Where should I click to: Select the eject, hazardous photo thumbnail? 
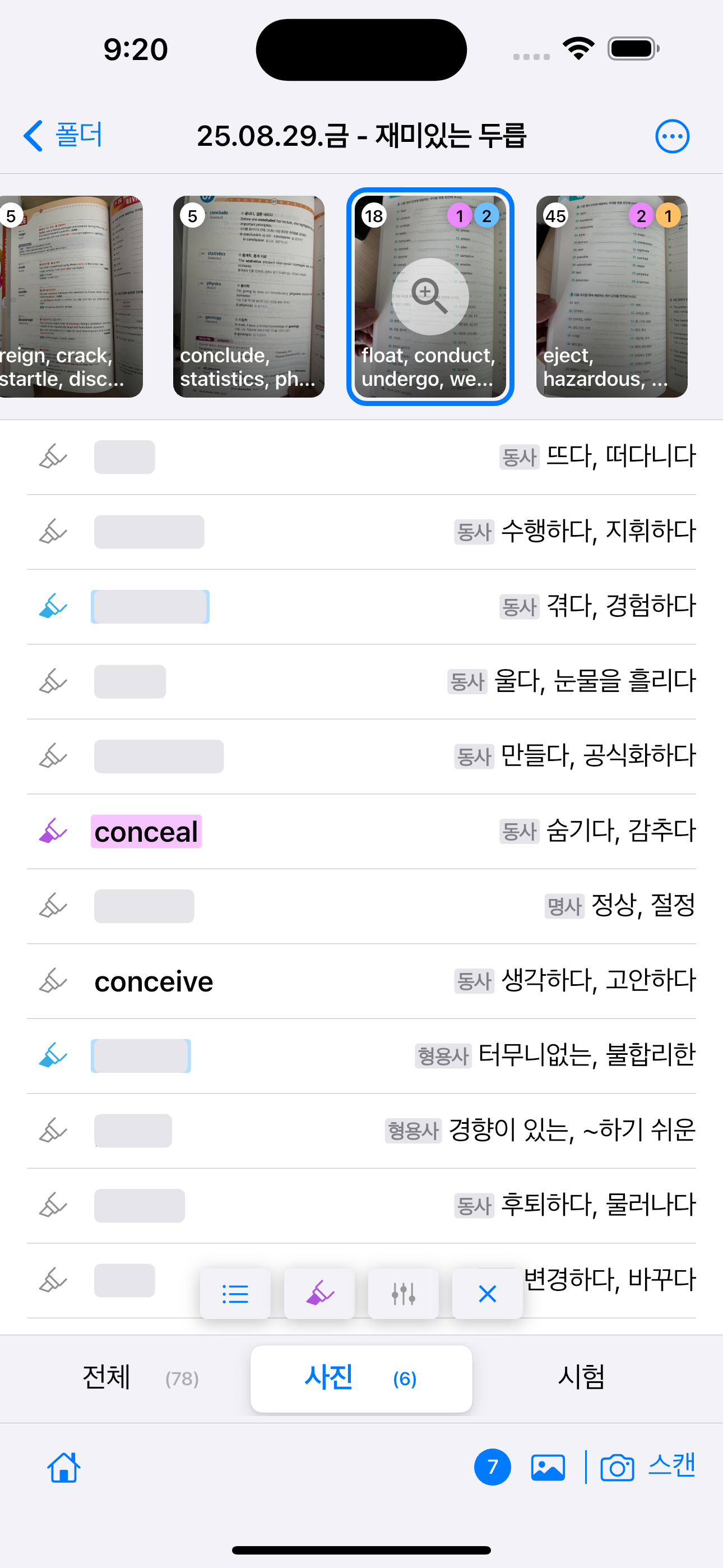point(611,297)
